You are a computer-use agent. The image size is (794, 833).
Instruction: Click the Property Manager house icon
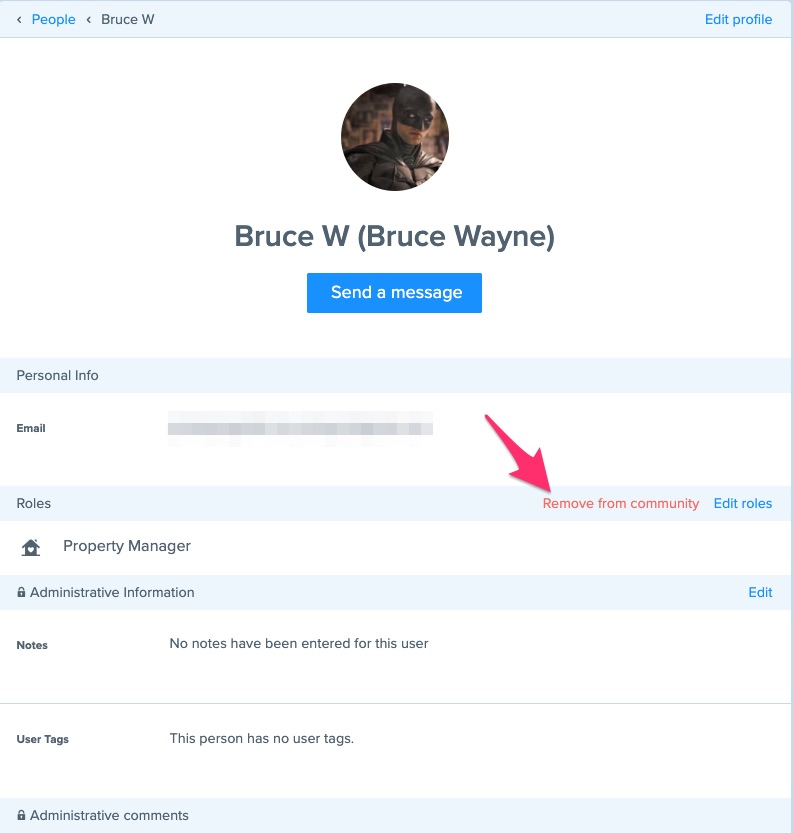coord(31,547)
